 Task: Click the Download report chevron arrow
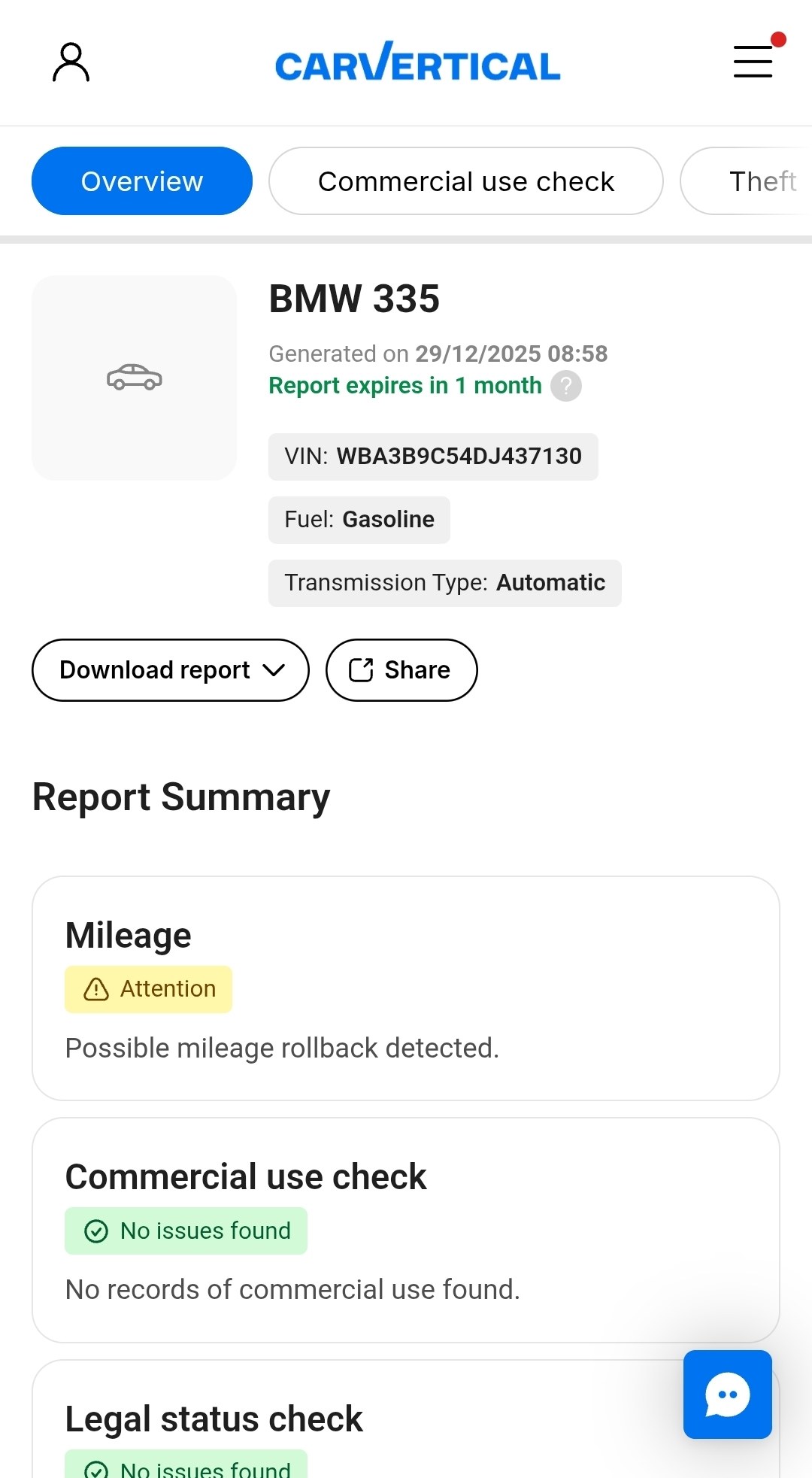click(x=274, y=670)
